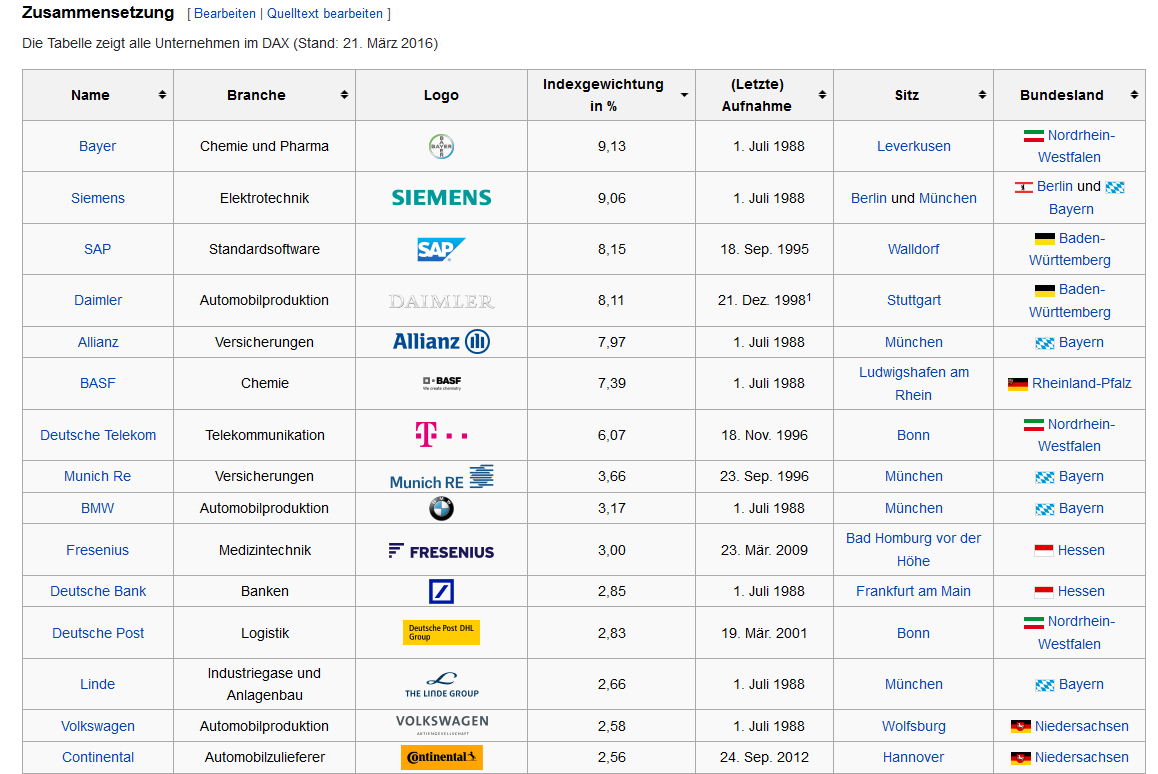Click the Fresenius logo
This screenshot has width=1158, height=774.
[x=441, y=550]
